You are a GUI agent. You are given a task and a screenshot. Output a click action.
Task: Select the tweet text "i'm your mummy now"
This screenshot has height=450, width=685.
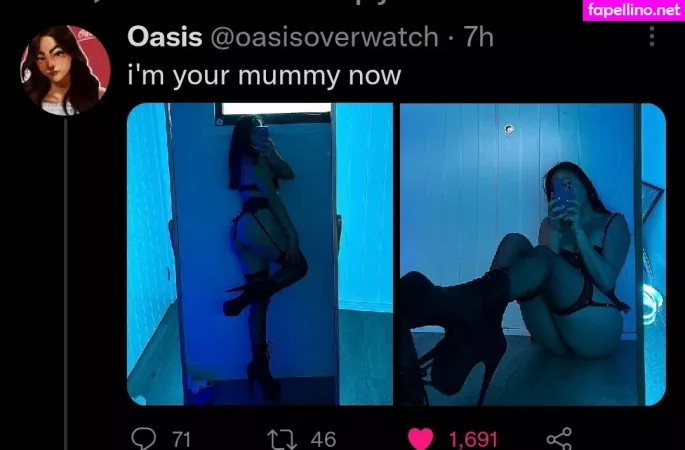tap(264, 76)
